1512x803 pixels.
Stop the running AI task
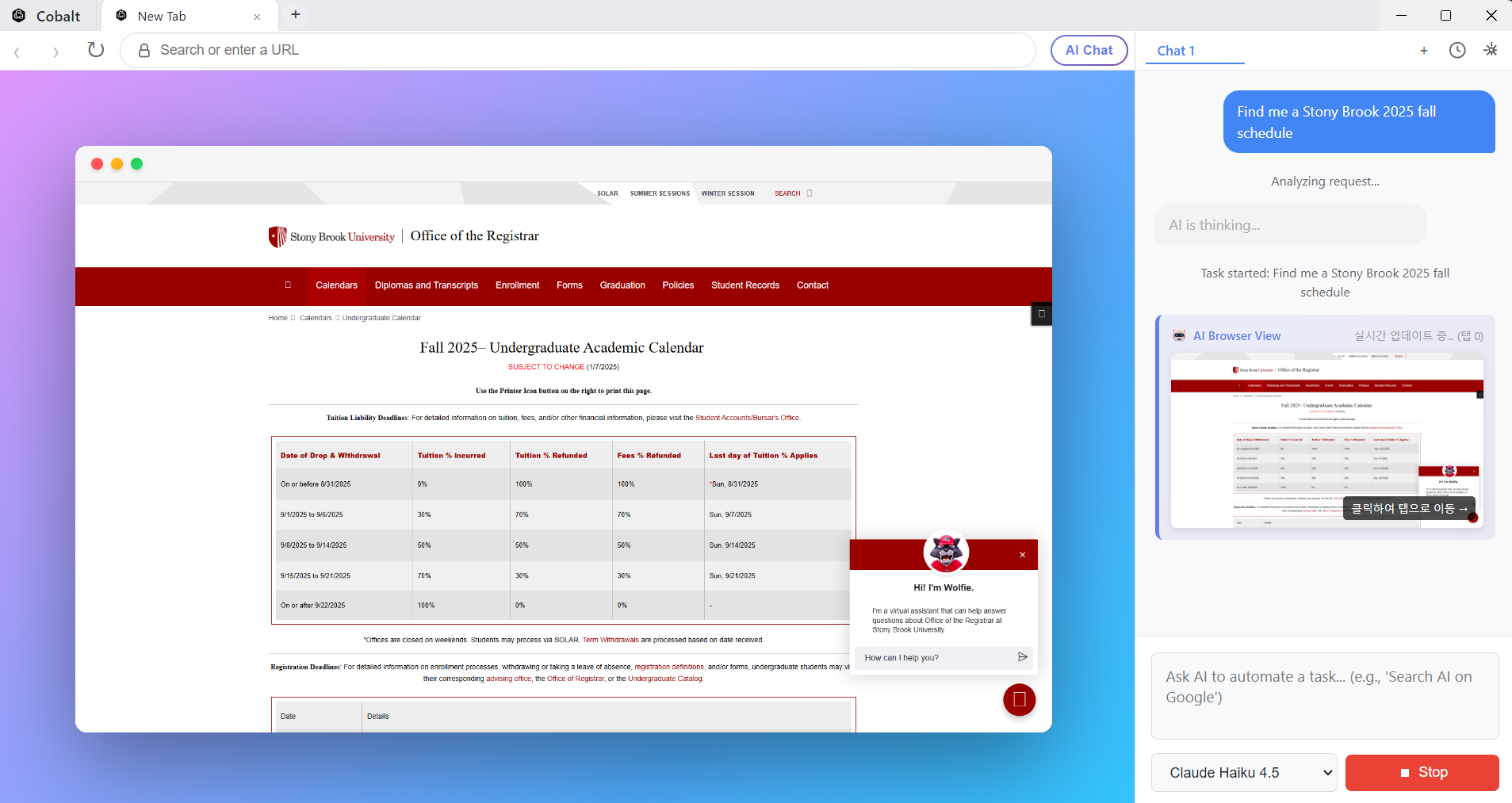(x=1422, y=772)
